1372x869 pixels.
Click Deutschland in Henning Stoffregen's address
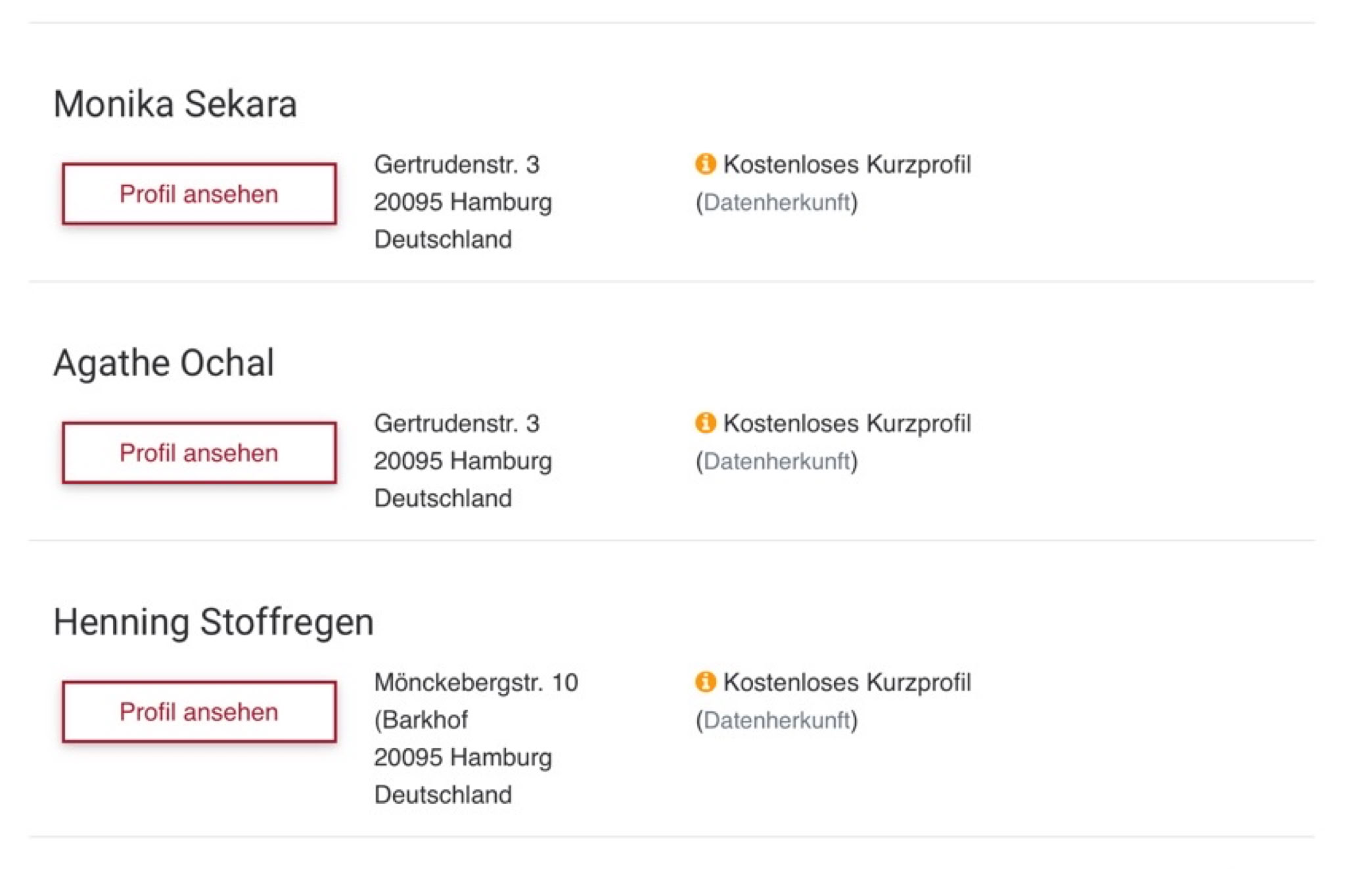(x=443, y=795)
